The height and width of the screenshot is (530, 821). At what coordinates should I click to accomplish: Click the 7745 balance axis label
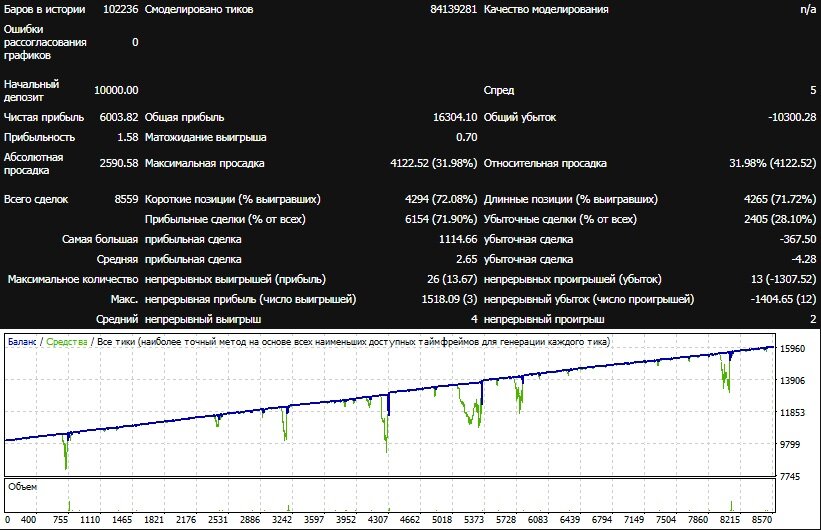tap(790, 477)
